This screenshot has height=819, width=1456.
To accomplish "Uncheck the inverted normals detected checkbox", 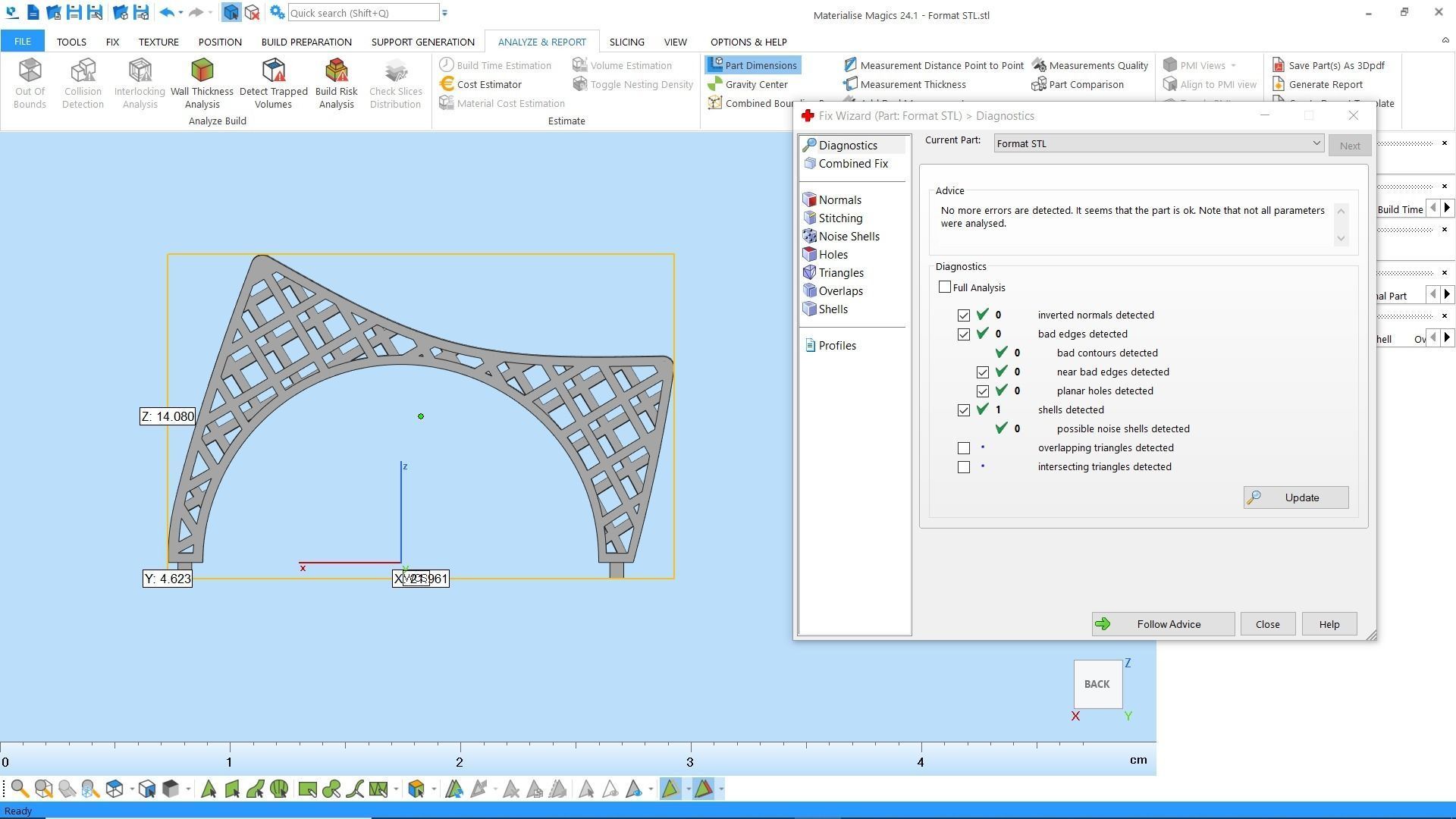I will click(964, 315).
